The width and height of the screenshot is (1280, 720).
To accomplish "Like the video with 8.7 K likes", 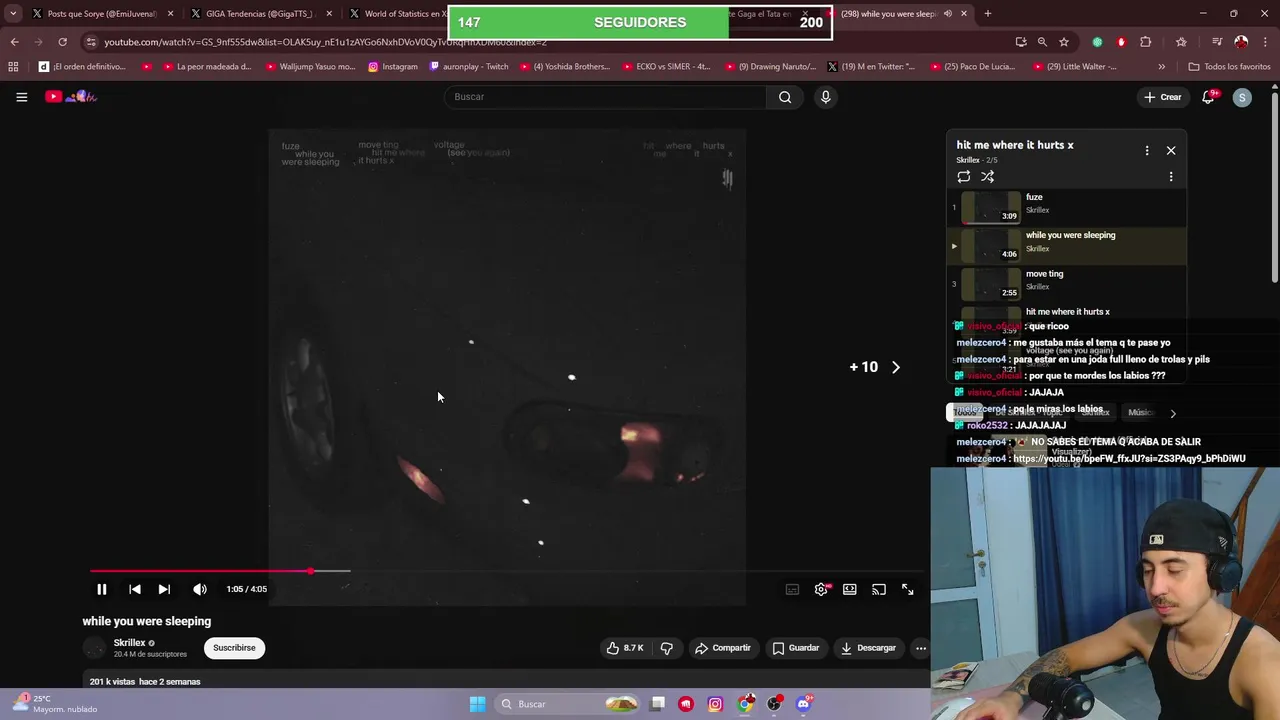I will point(624,648).
